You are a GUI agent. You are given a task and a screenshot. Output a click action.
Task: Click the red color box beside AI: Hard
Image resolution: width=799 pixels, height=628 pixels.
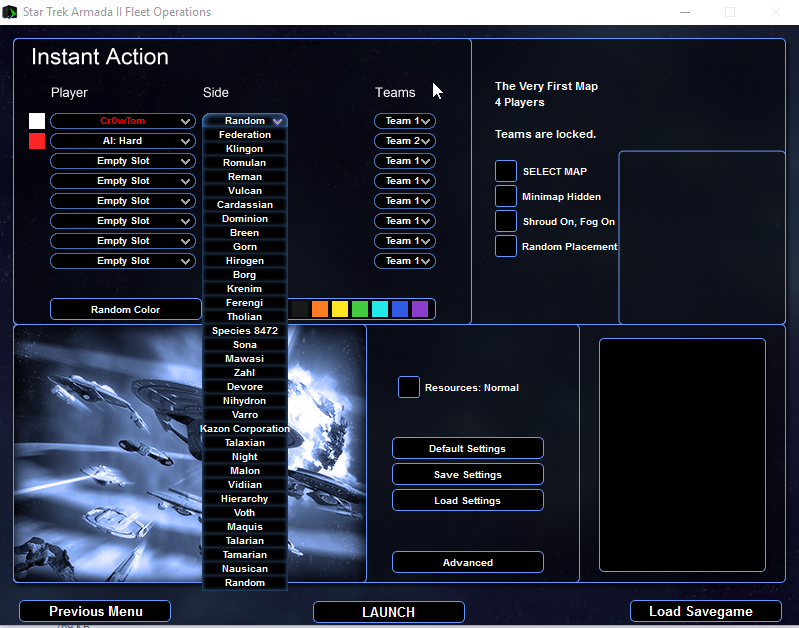pyautogui.click(x=37, y=141)
